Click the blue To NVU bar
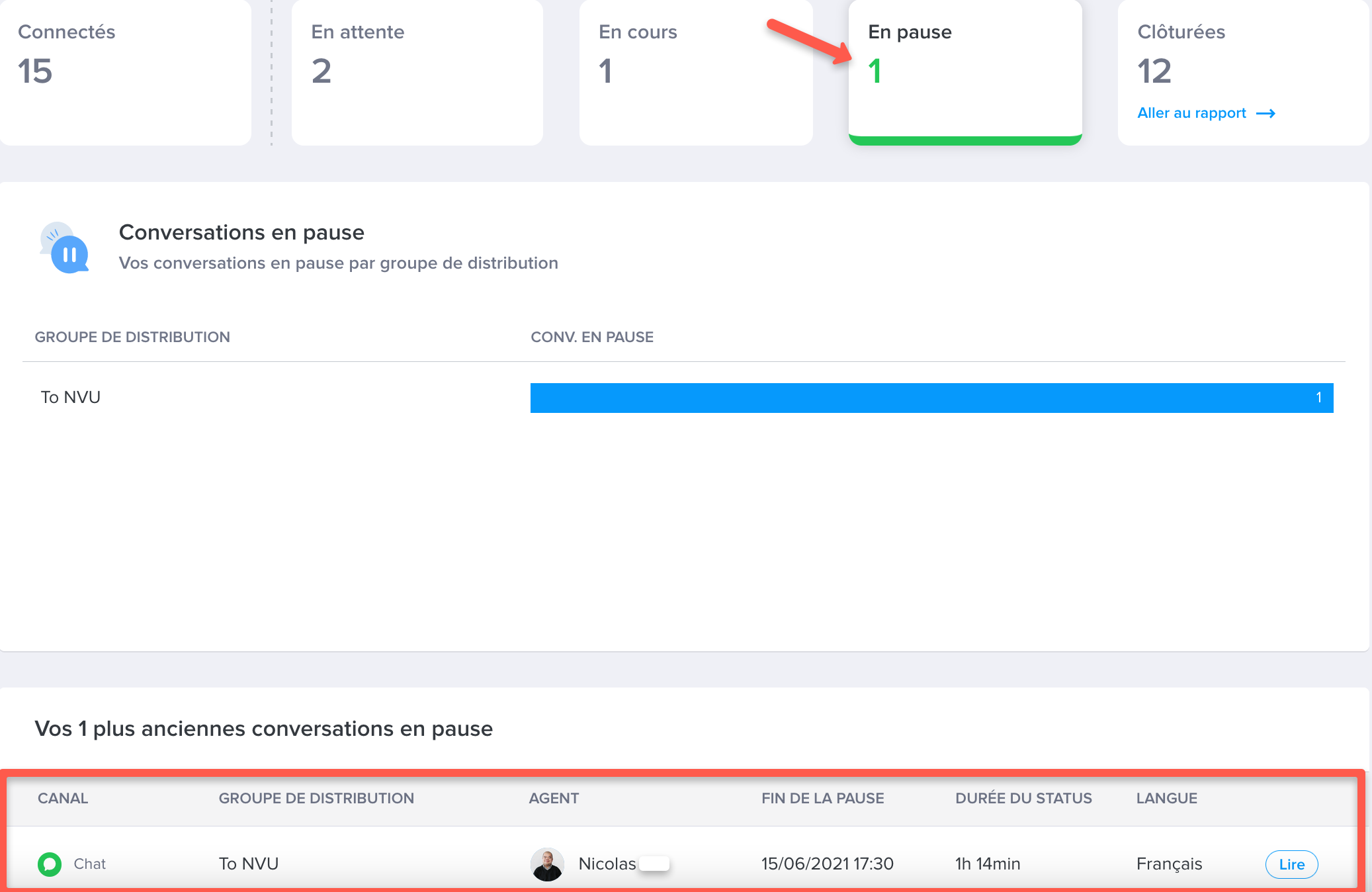The image size is (1372, 892). (931, 398)
